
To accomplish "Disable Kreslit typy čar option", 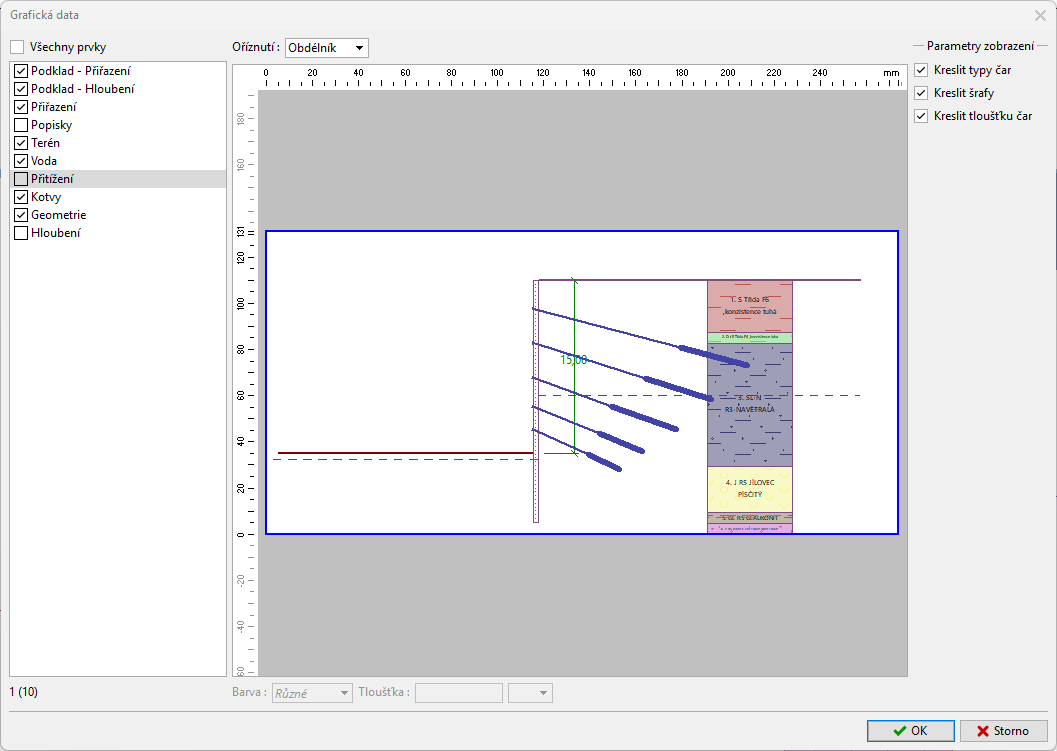I will coord(921,70).
